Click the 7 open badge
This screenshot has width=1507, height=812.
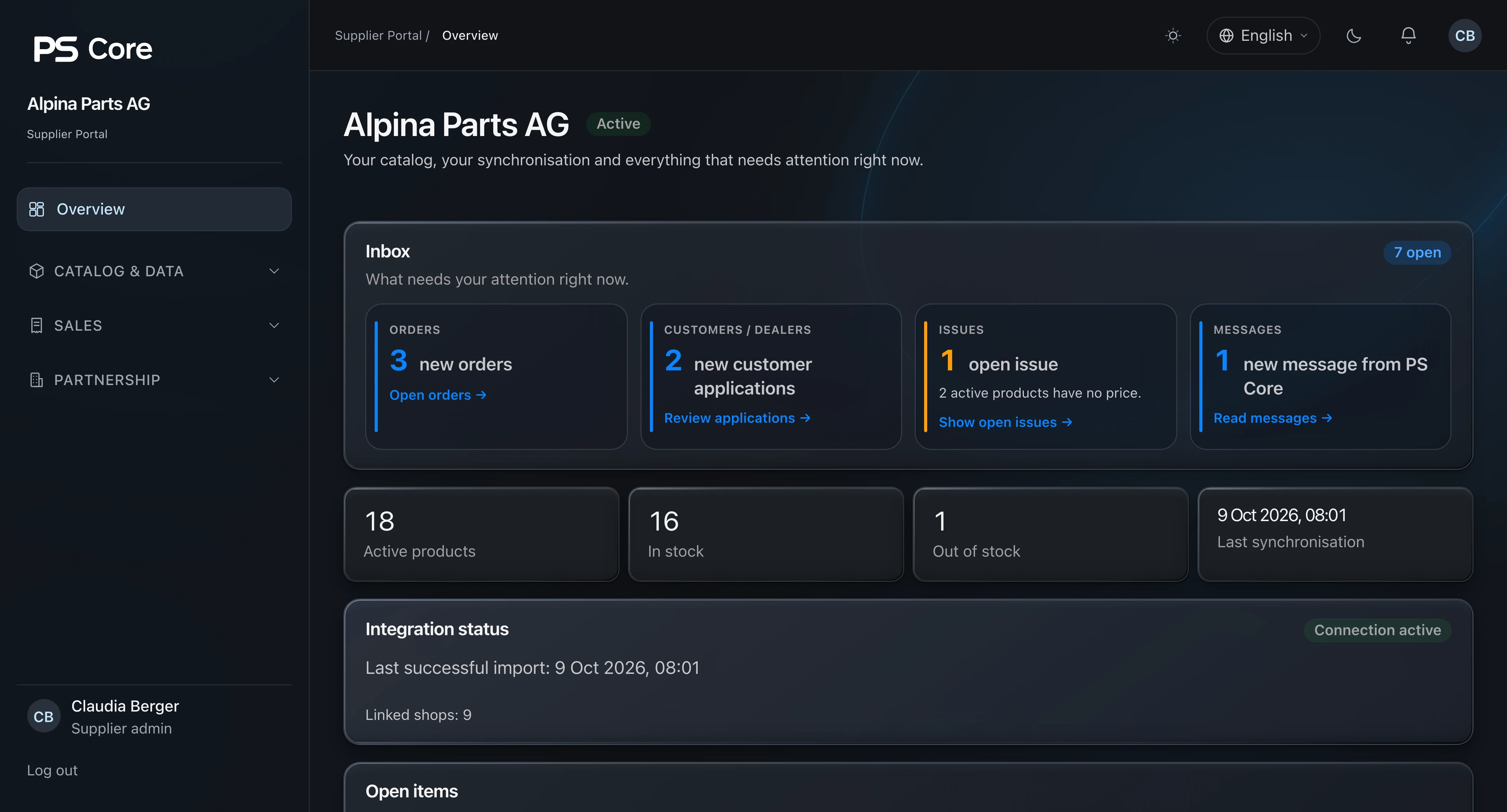pyautogui.click(x=1417, y=252)
